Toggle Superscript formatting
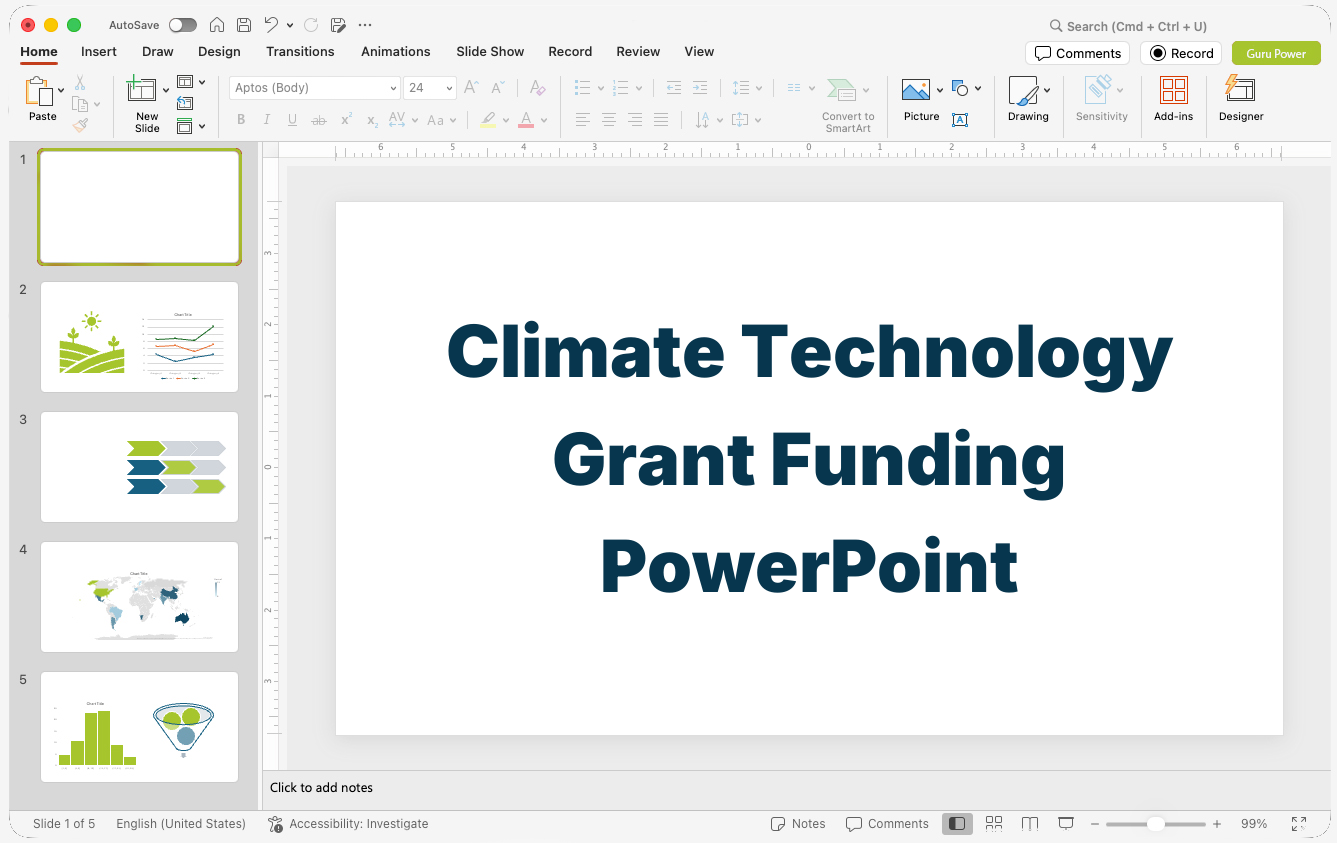The width and height of the screenshot is (1337, 843). pyautogui.click(x=346, y=120)
